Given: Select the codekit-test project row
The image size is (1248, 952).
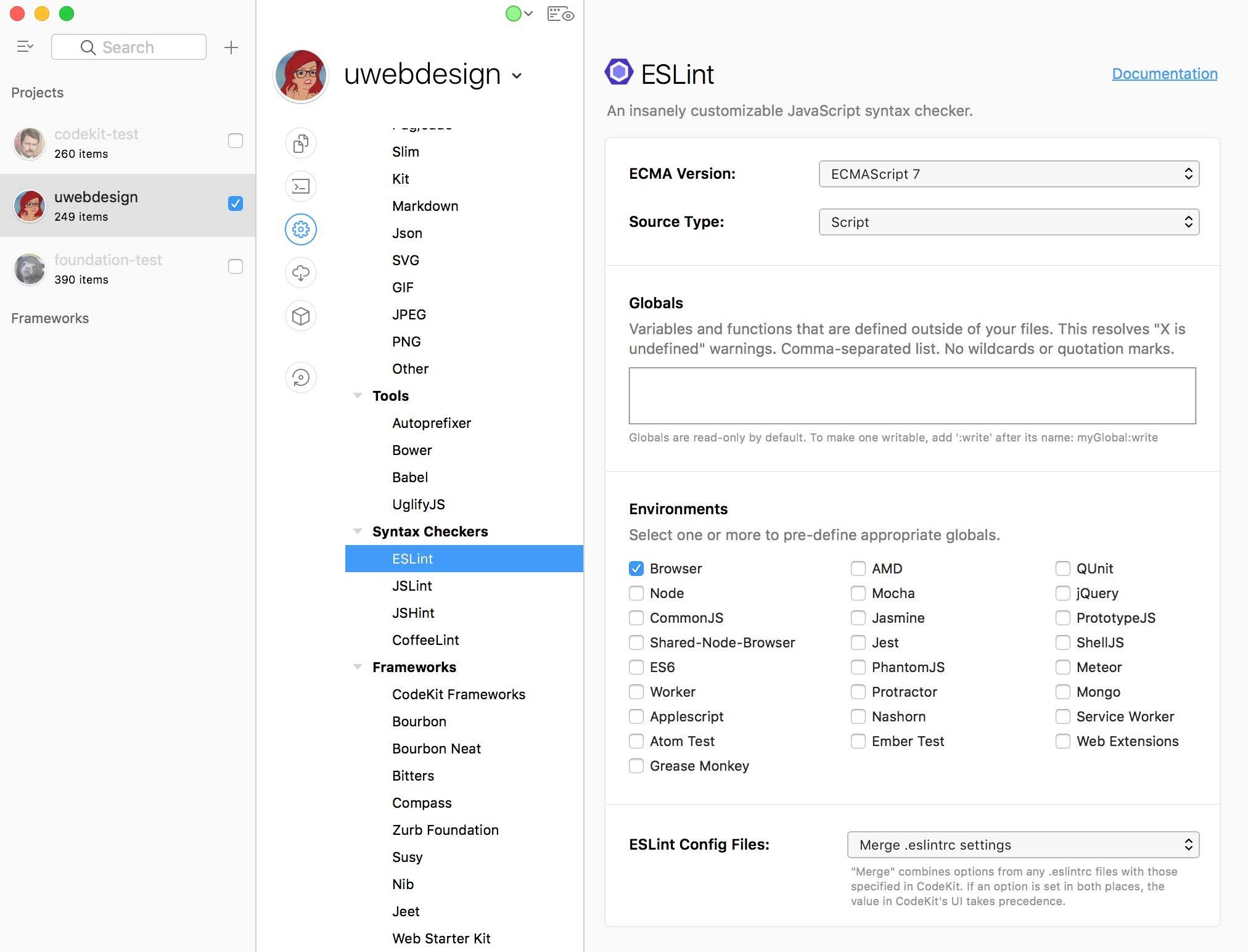Looking at the screenshot, I should click(128, 143).
